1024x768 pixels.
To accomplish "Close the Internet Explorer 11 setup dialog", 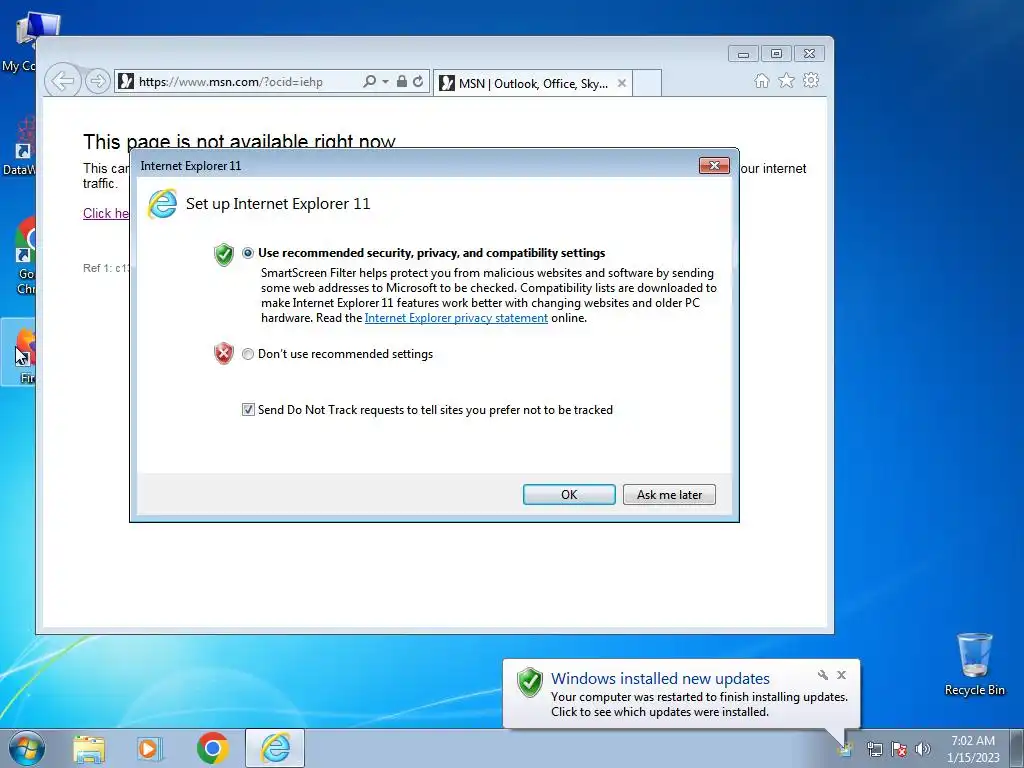I will pyautogui.click(x=714, y=166).
